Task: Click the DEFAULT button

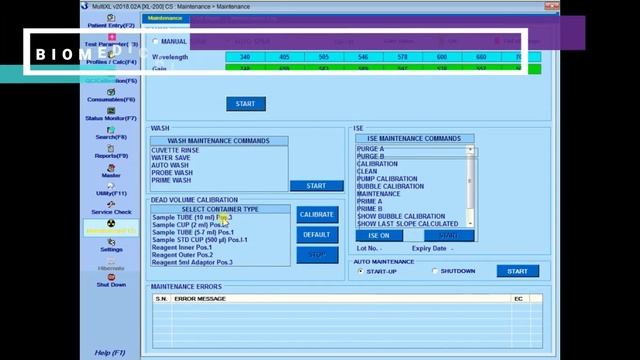Action: [x=317, y=235]
